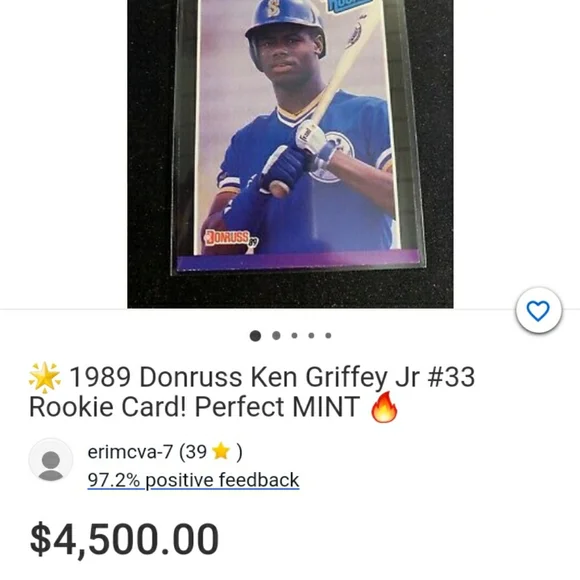
Task: Add listing to watchlist with heart icon
Action: tap(539, 310)
